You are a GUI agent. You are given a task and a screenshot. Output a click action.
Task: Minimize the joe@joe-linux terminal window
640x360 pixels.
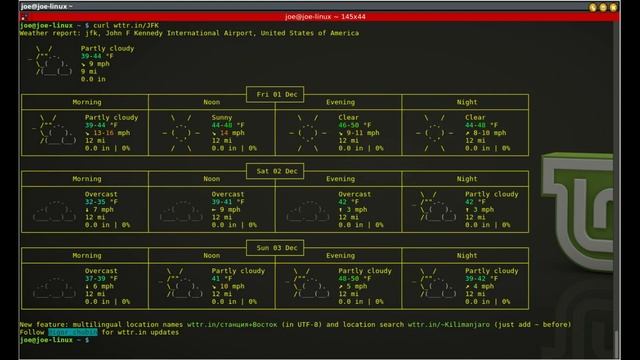tap(593, 7)
